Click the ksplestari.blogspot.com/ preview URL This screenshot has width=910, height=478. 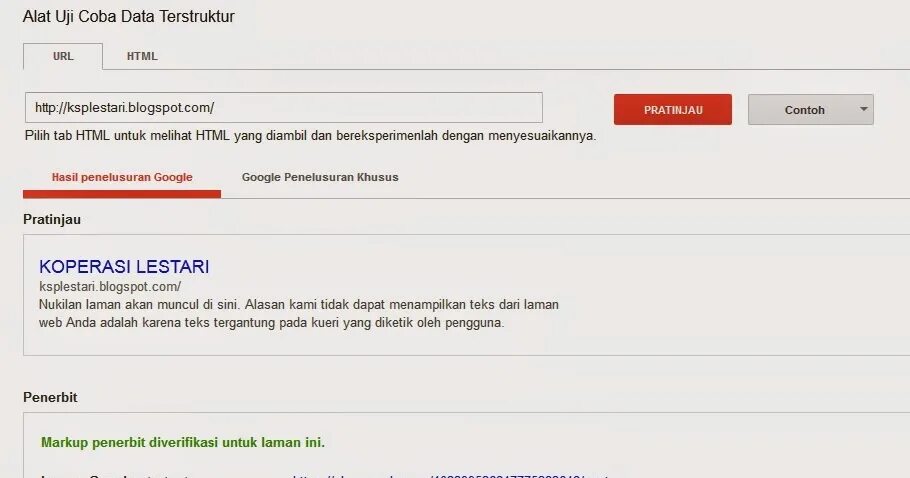[110, 287]
